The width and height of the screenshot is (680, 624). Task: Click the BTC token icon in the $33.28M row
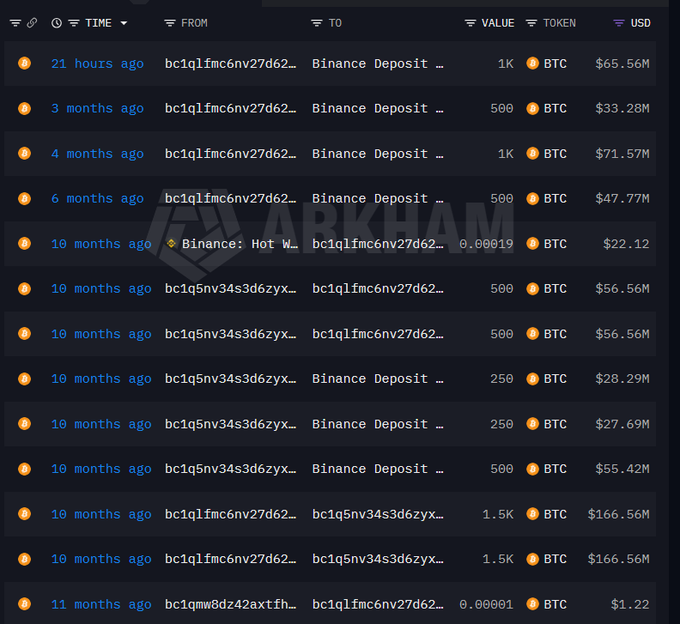click(533, 108)
